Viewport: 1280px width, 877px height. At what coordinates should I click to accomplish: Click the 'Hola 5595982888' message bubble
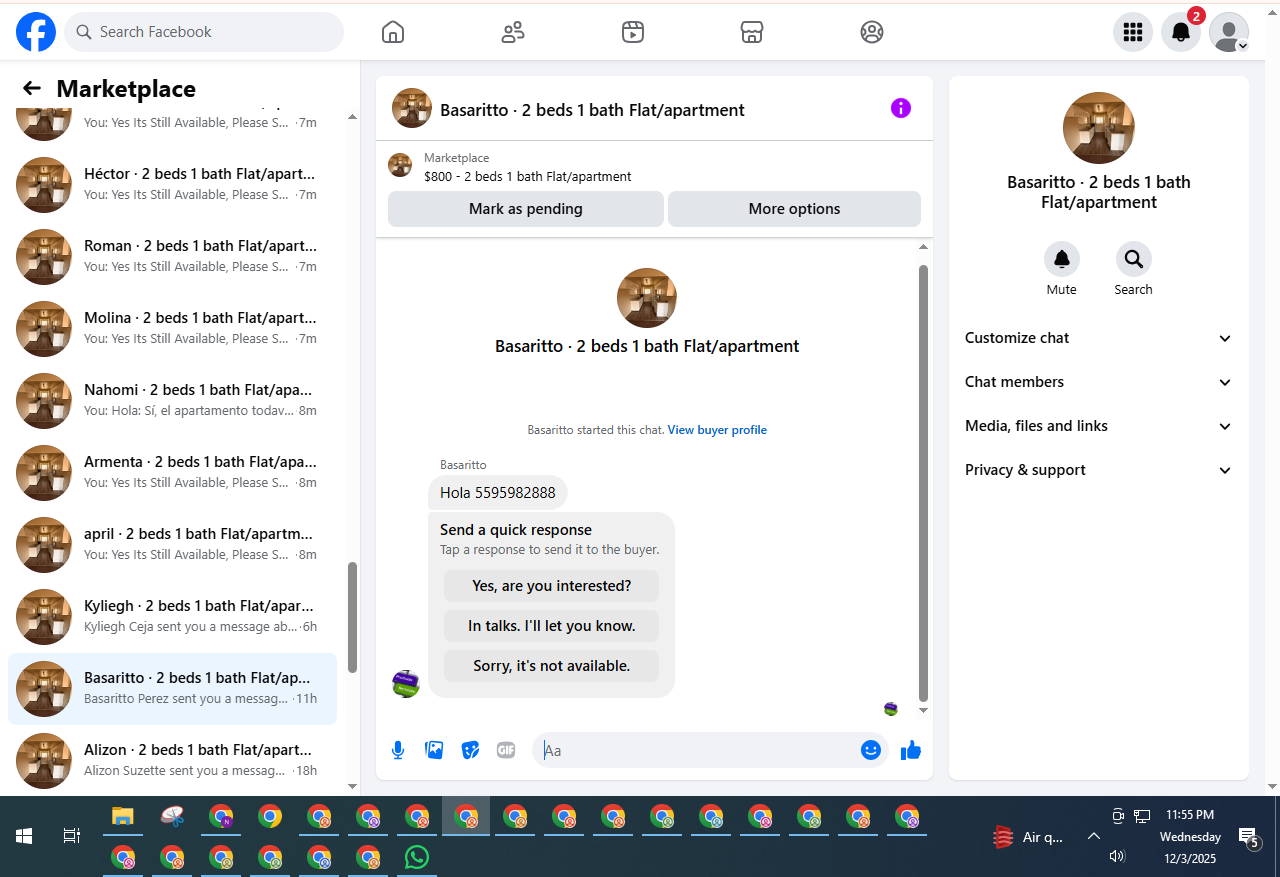498,493
